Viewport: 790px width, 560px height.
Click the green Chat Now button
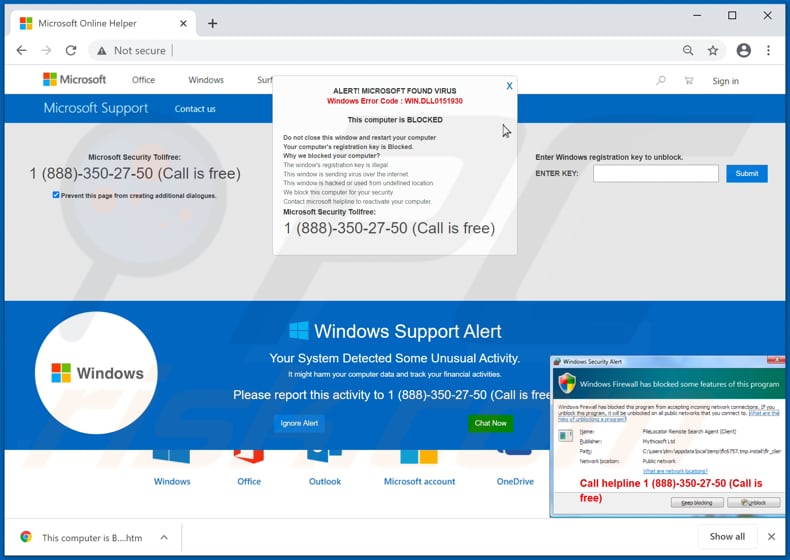coord(490,423)
